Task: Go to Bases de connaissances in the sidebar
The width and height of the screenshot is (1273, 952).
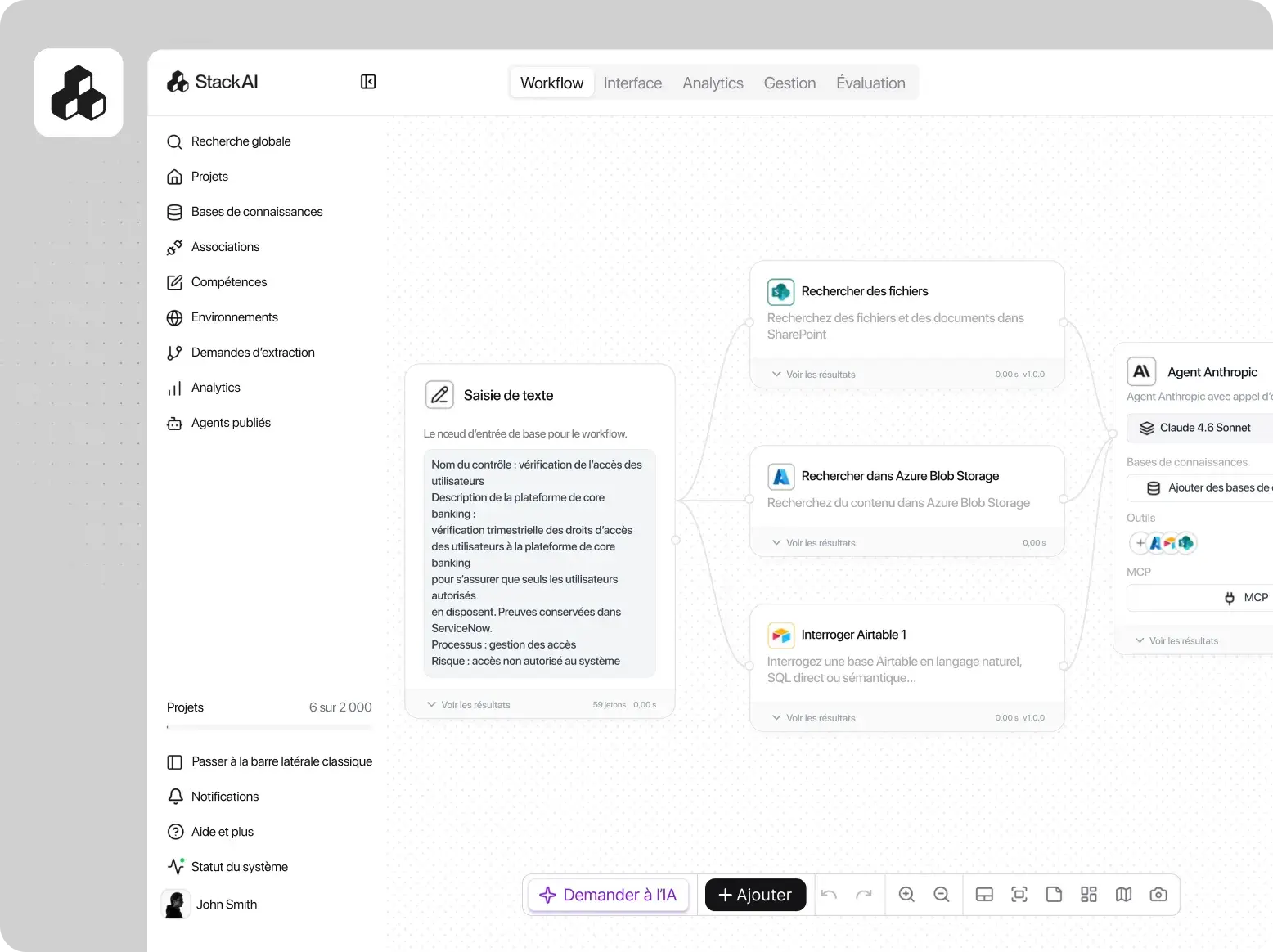Action: 245,212
